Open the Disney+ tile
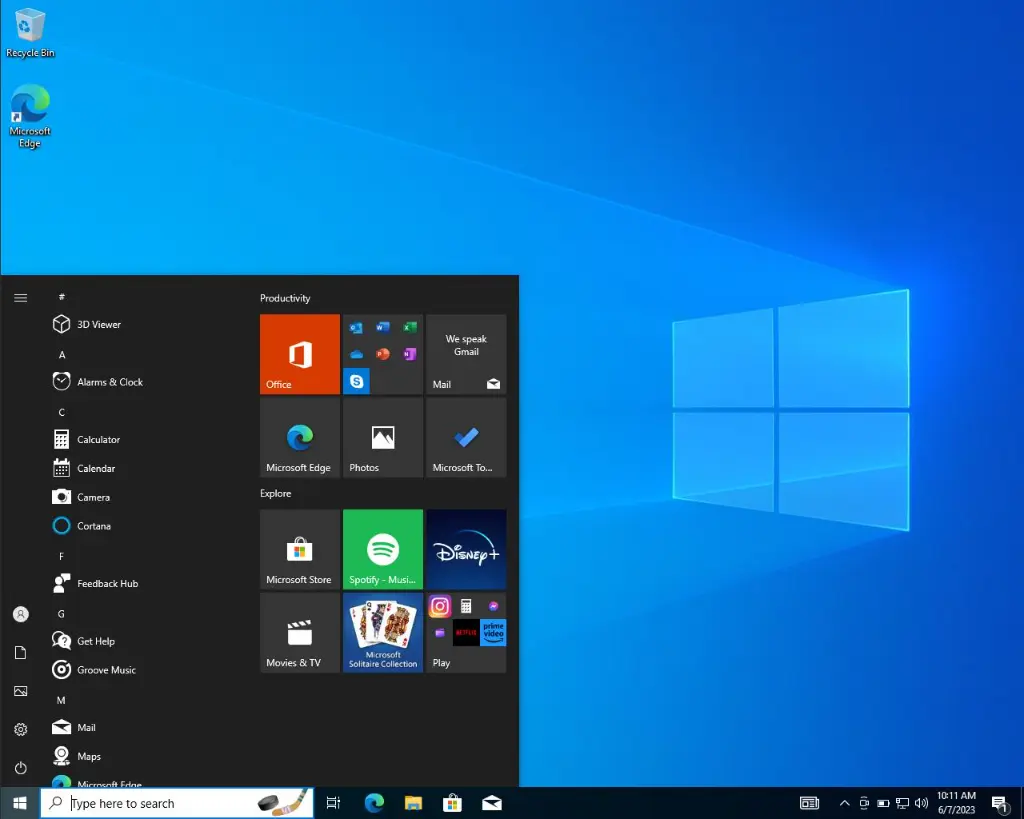The image size is (1024, 819). tap(466, 549)
